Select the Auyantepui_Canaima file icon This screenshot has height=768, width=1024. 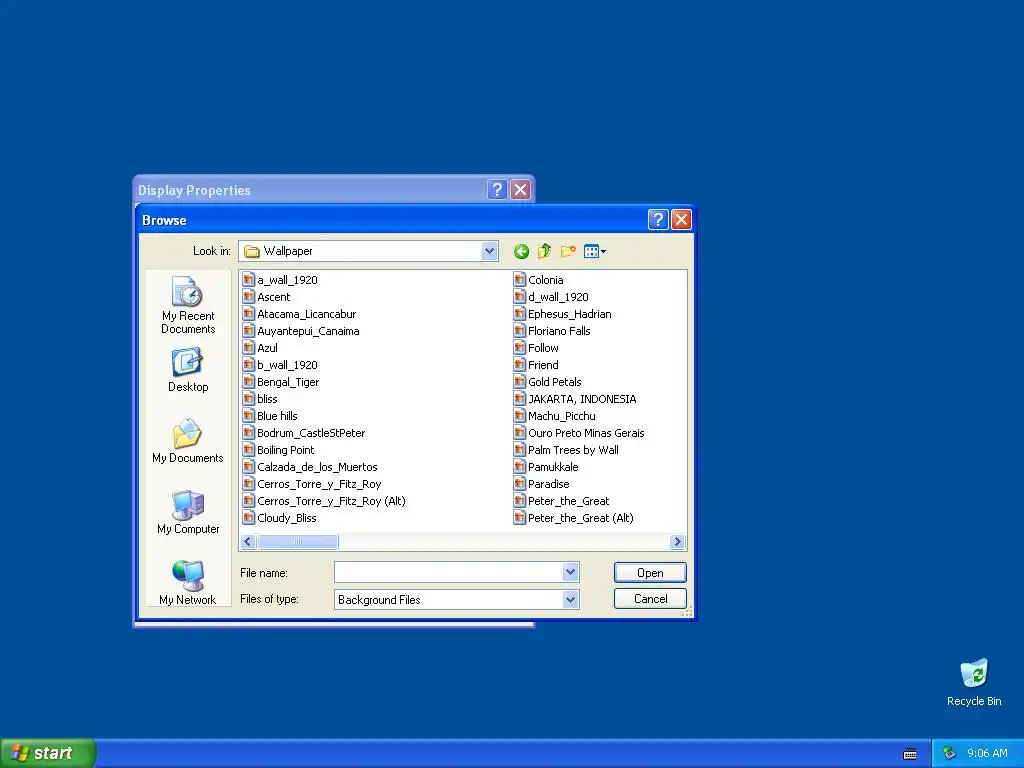pos(249,330)
